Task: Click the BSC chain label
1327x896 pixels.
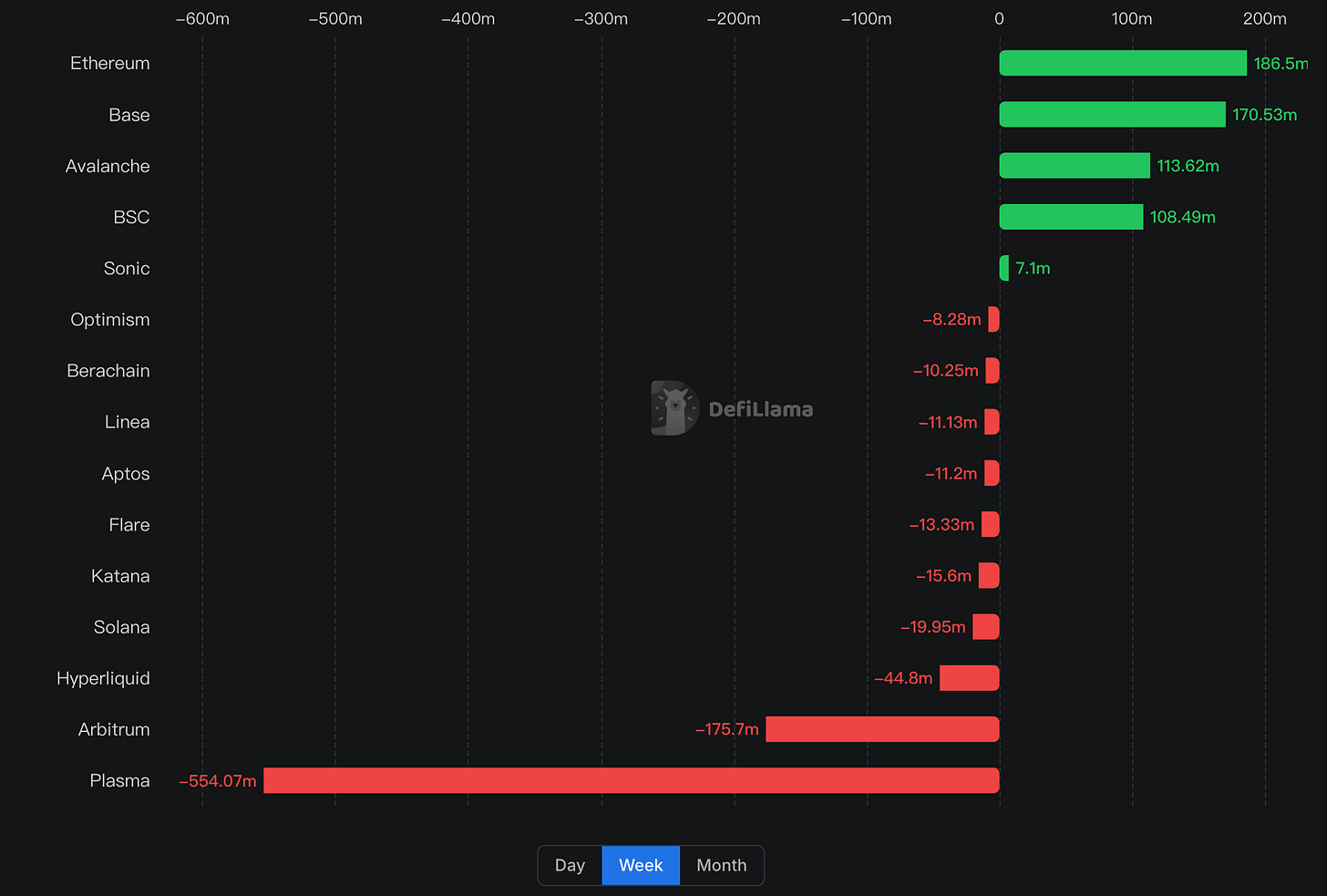Action: 131,217
